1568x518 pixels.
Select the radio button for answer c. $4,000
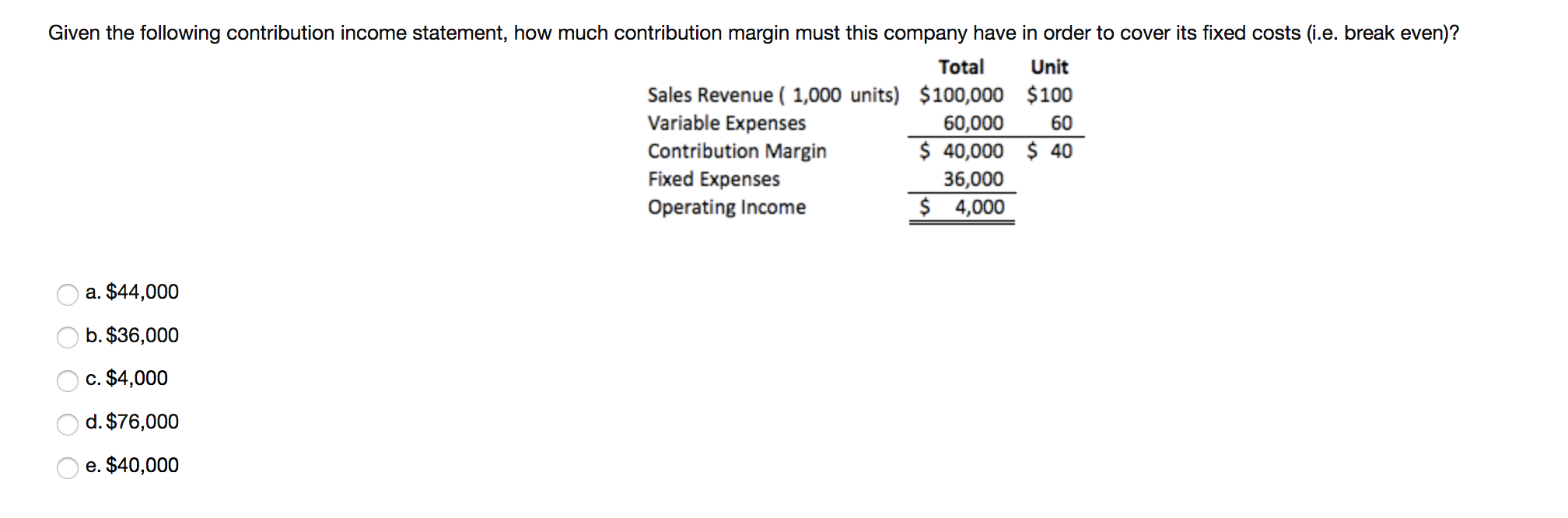click(x=66, y=380)
